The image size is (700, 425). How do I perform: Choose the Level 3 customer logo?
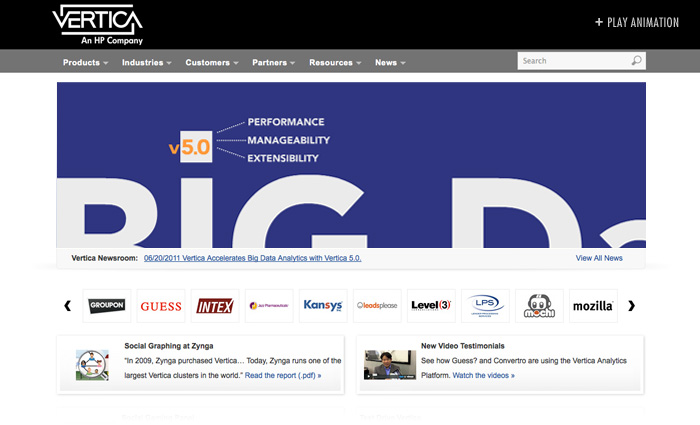431,306
